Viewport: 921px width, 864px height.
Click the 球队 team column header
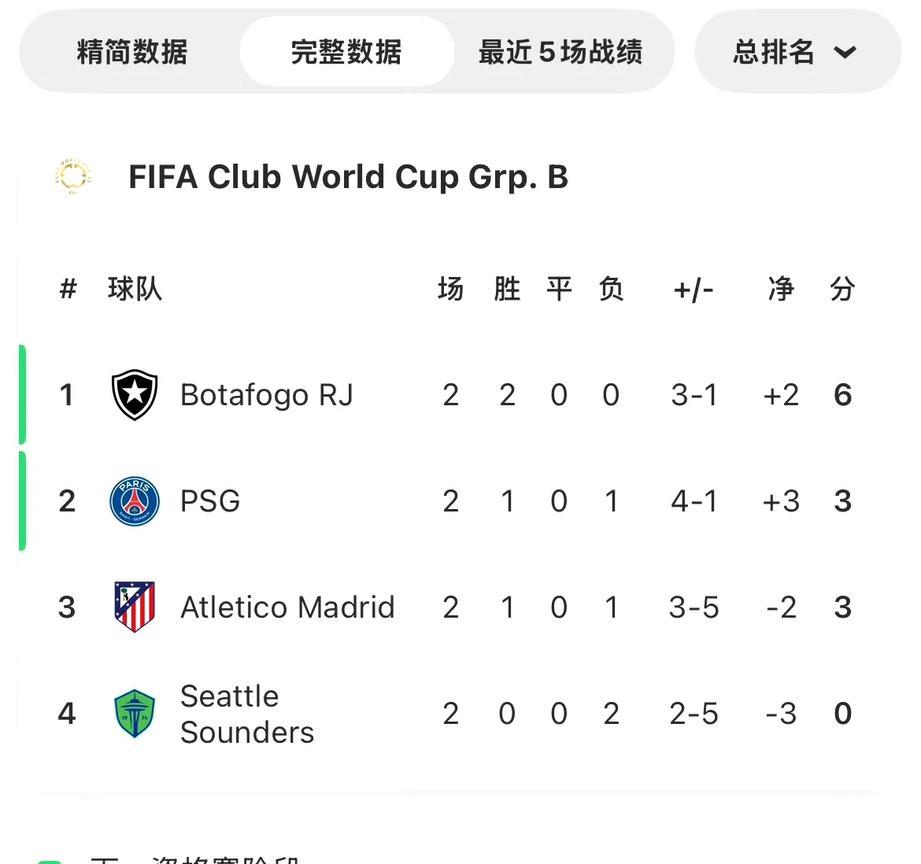[x=135, y=288]
